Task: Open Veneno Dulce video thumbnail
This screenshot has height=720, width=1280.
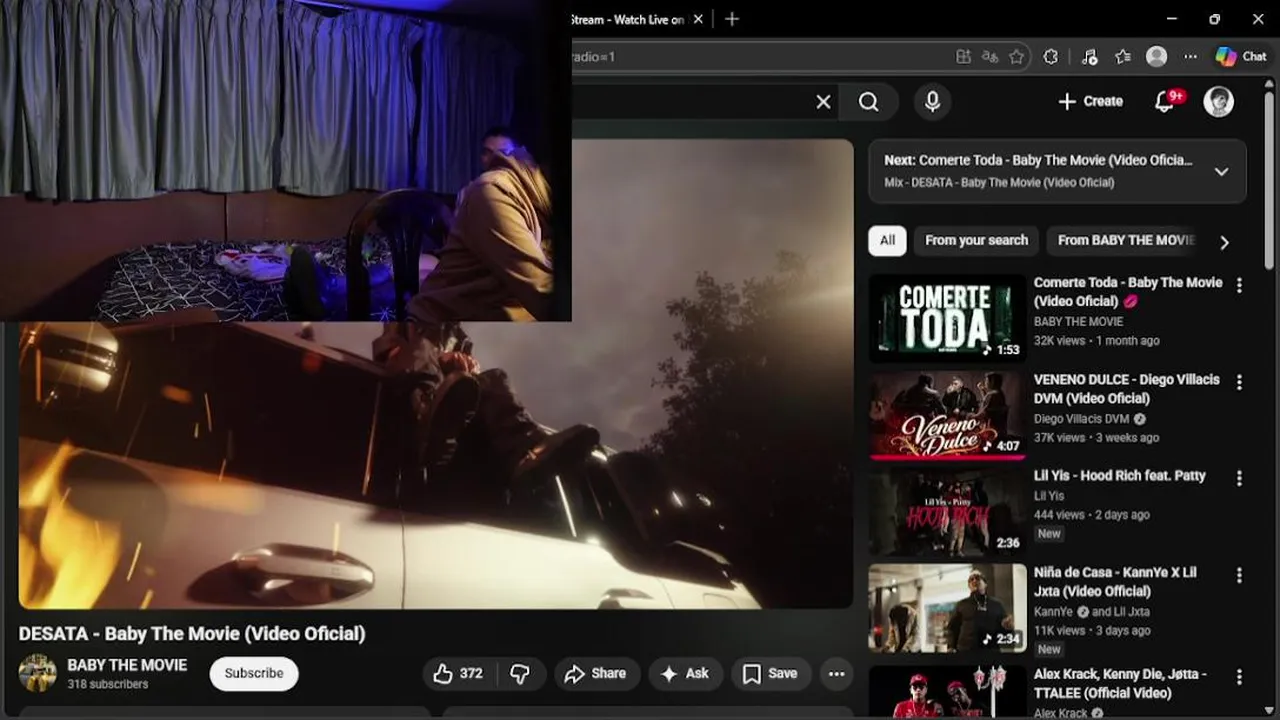Action: (x=947, y=415)
